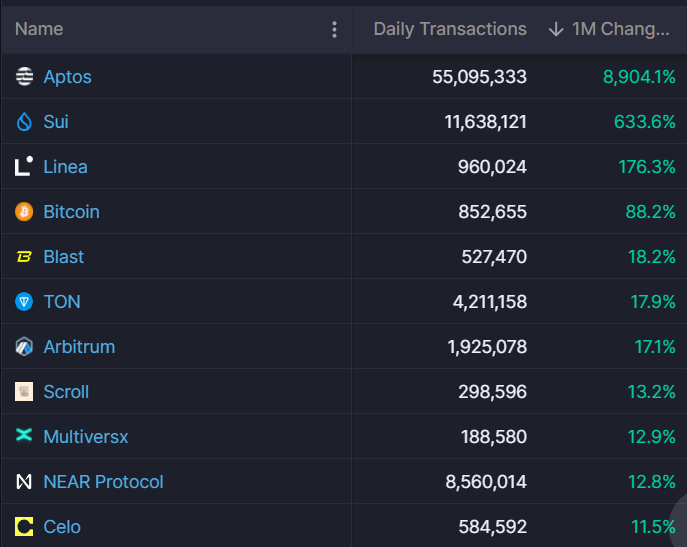The height and width of the screenshot is (547, 687).
Task: Select the 584,592 transactions cell
Action: pyautogui.click(x=492, y=527)
